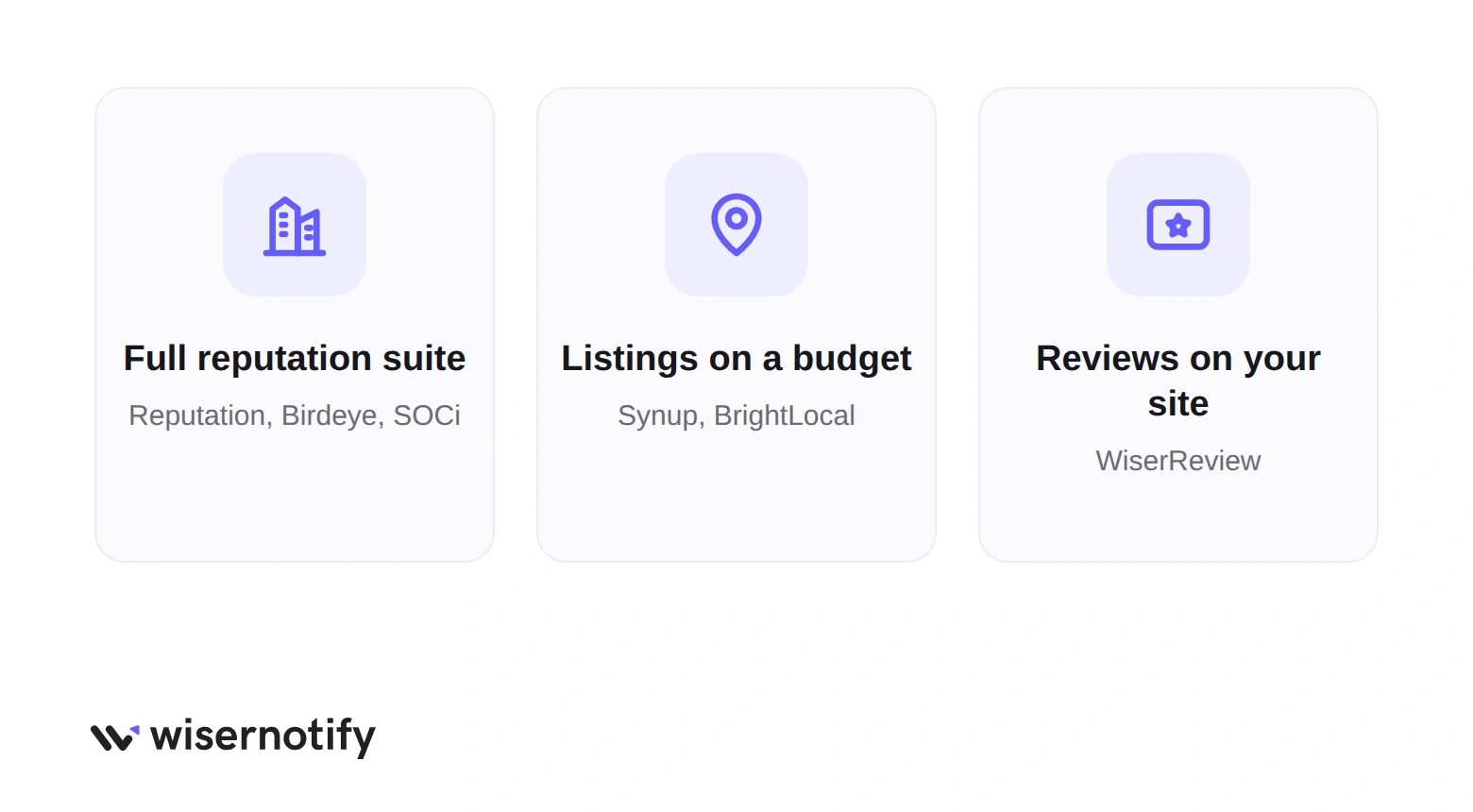Select the 'Reviews on your site' heading

coord(1178,381)
